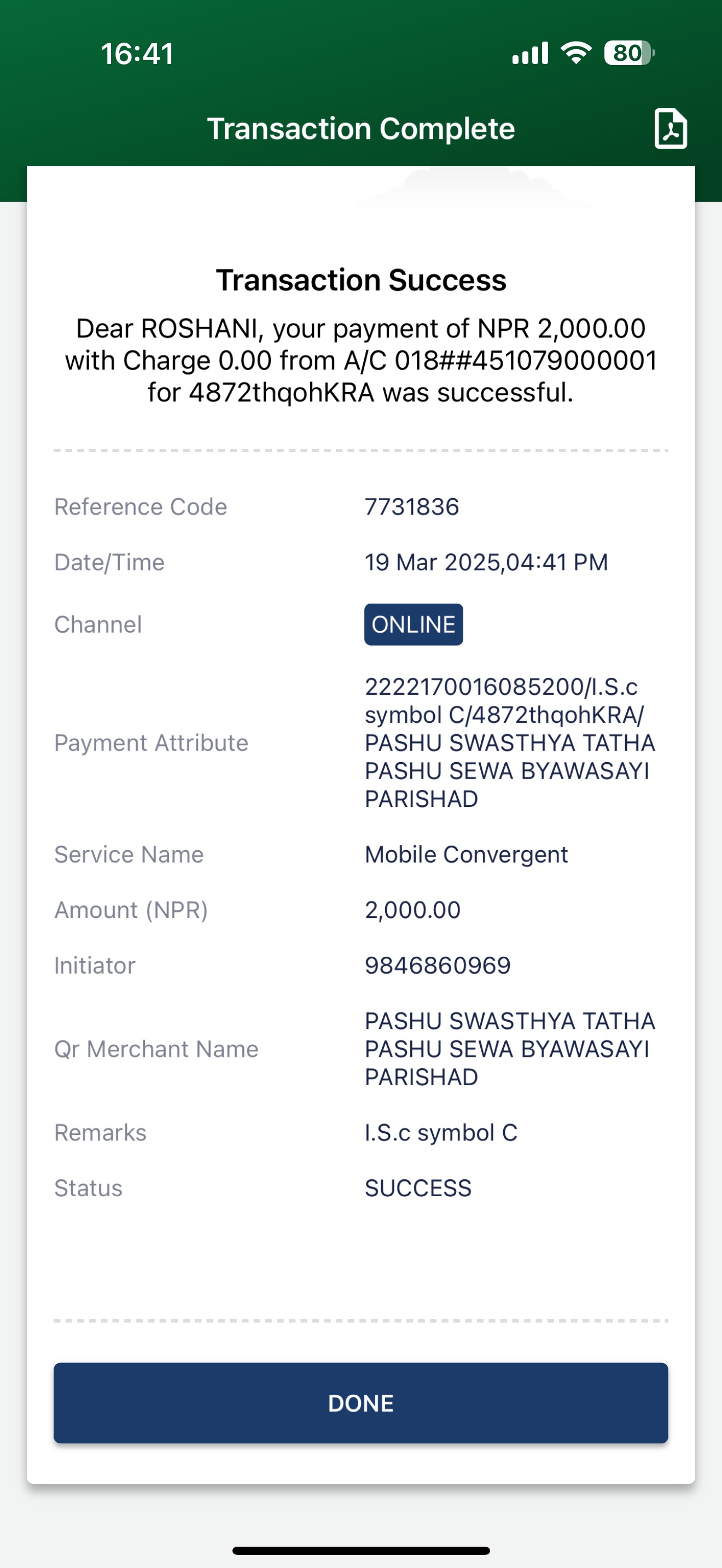Tap the initiator number 9846860969
The width and height of the screenshot is (722, 1568).
tap(438, 966)
